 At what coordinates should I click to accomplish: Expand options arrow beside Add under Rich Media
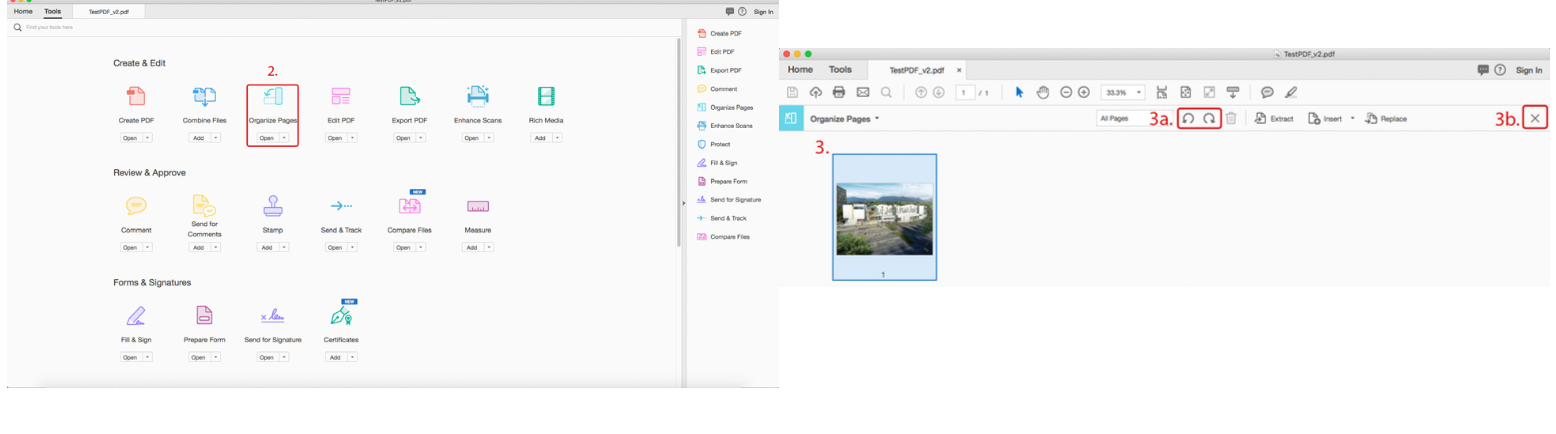click(x=555, y=138)
